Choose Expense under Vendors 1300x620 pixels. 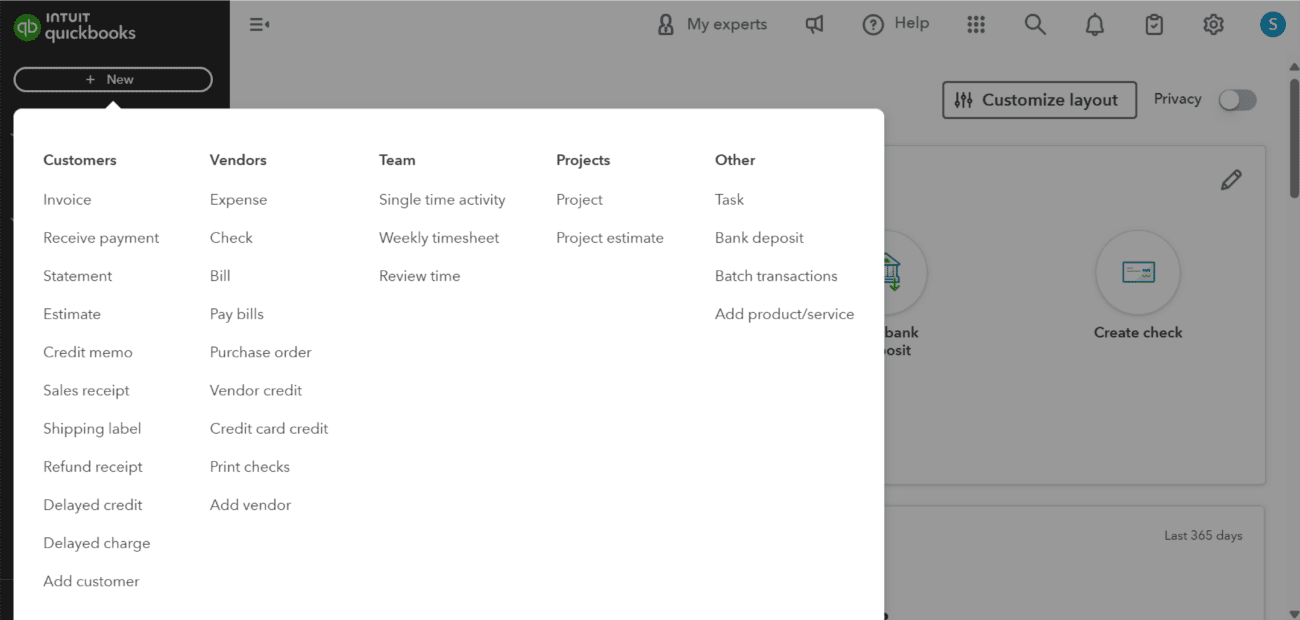click(x=238, y=200)
